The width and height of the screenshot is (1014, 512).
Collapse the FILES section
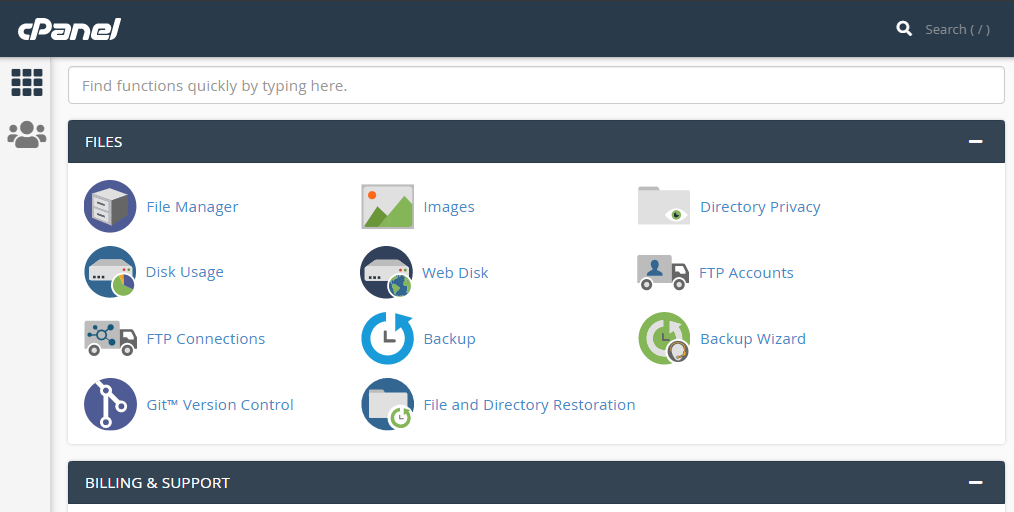975,142
